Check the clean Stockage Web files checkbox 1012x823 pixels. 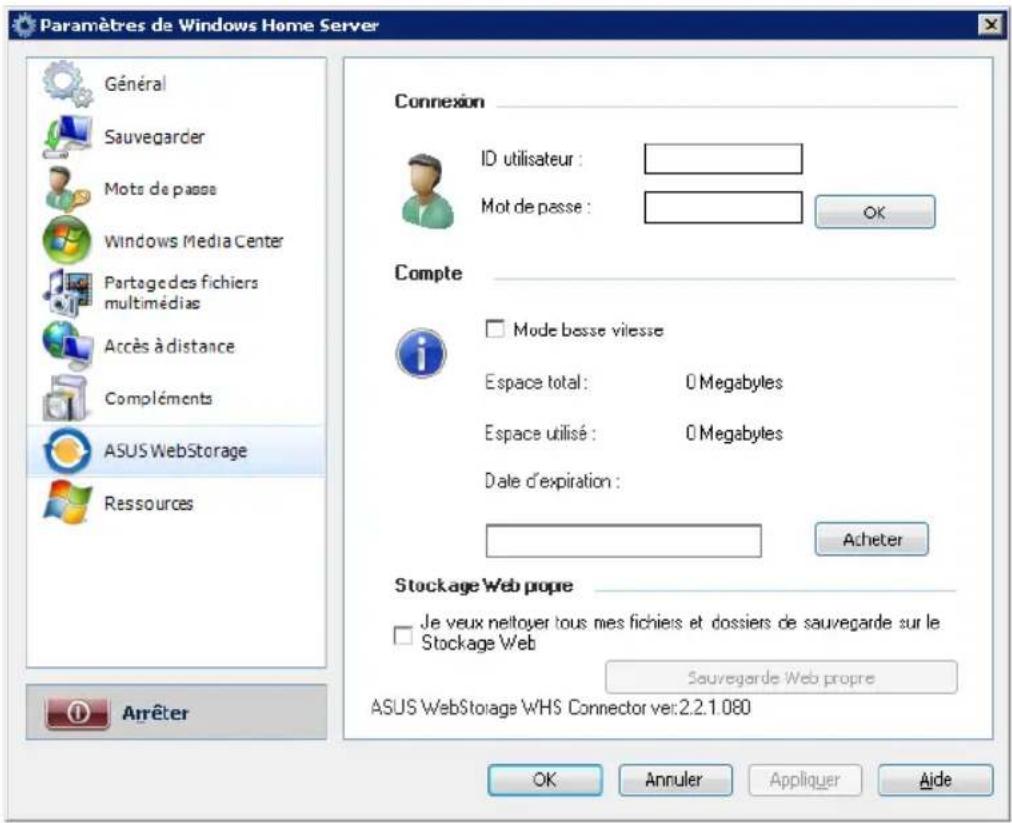403,636
